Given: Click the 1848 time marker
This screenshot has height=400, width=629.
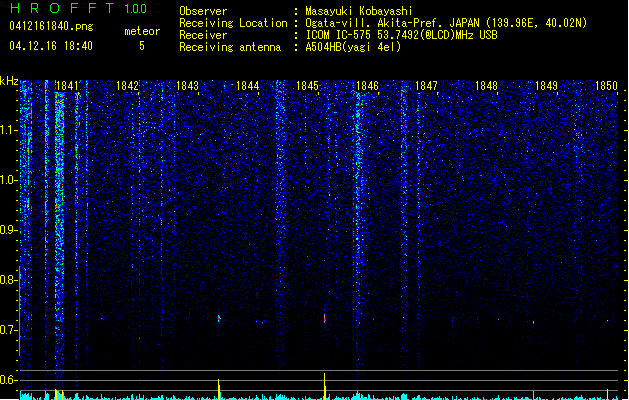Looking at the screenshot, I should coord(487,86).
